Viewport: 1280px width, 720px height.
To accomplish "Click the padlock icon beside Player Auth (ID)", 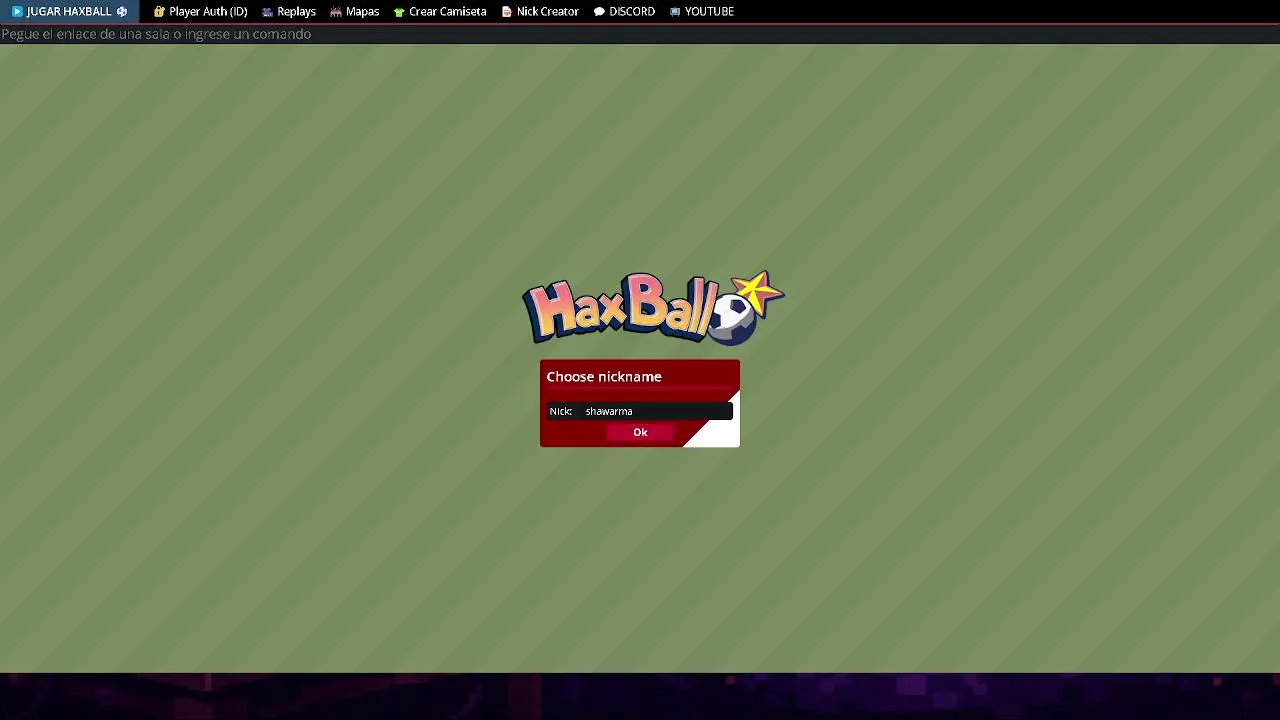I will 159,12.
